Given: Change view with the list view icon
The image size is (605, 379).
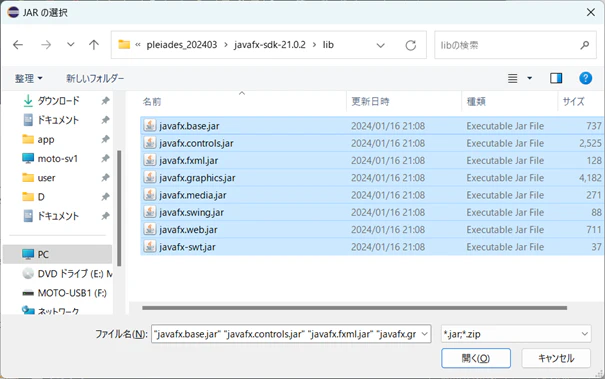Looking at the screenshot, I should 512,78.
